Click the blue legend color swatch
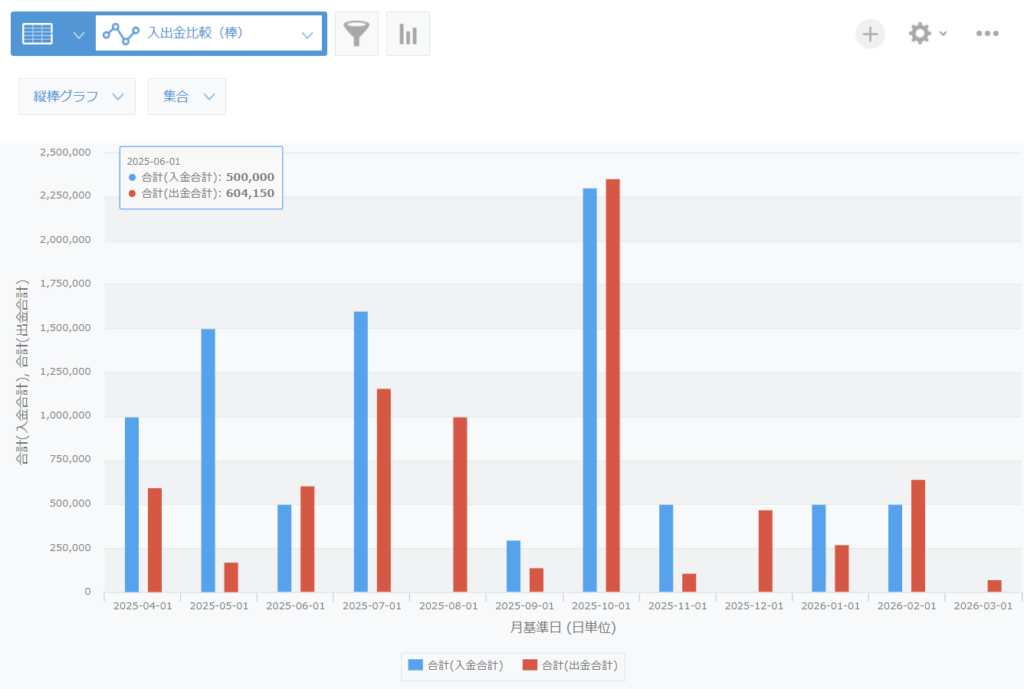The image size is (1024, 689). (415, 665)
